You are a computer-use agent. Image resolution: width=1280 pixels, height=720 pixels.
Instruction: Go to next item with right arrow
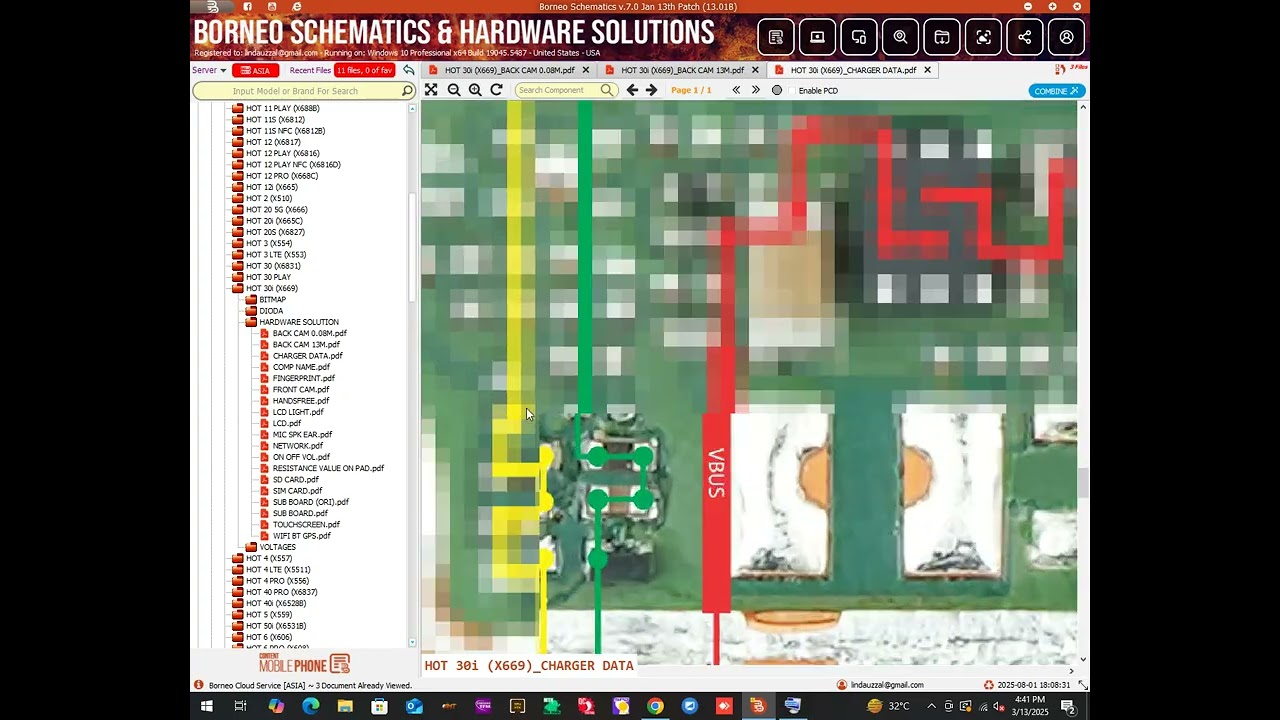(x=652, y=90)
